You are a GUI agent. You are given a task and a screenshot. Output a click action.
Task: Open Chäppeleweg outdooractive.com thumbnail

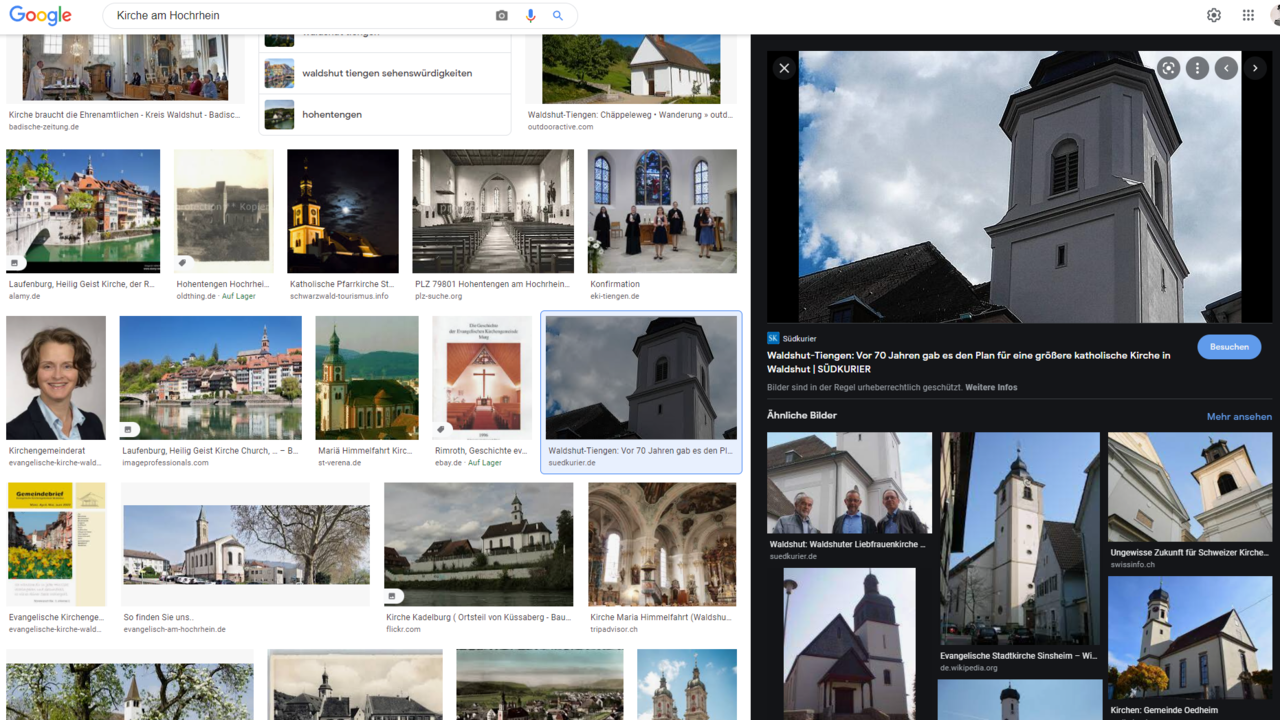(x=631, y=69)
